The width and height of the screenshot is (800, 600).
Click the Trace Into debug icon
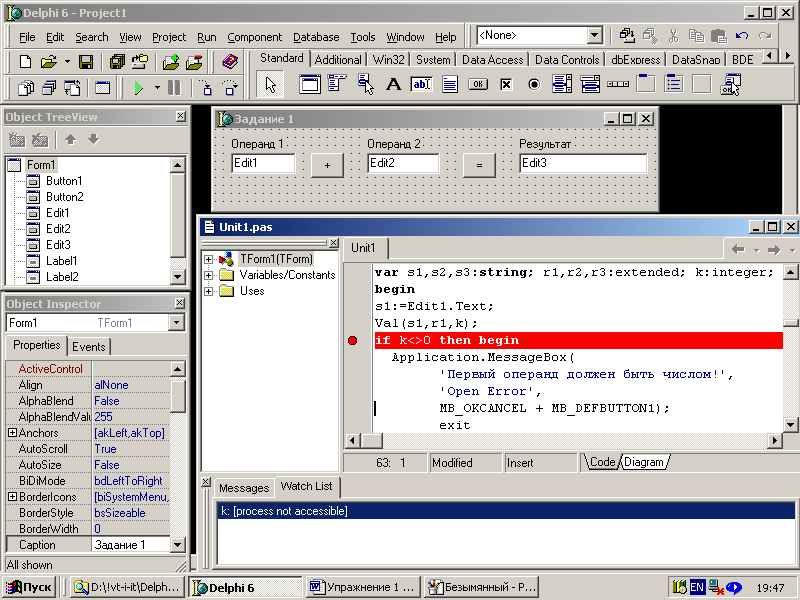206,88
